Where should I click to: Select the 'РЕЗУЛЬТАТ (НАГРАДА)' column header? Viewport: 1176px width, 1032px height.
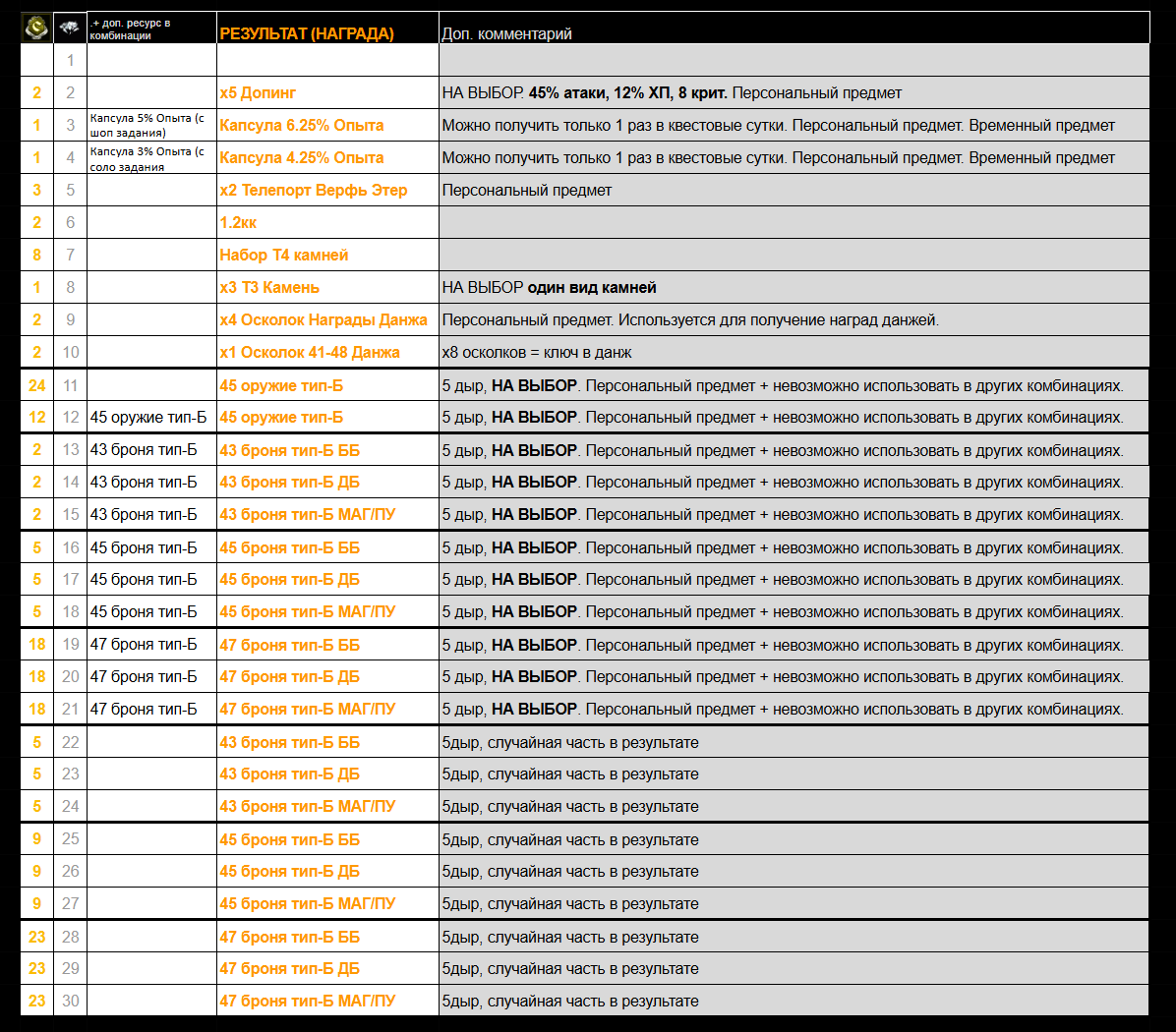pyautogui.click(x=307, y=33)
